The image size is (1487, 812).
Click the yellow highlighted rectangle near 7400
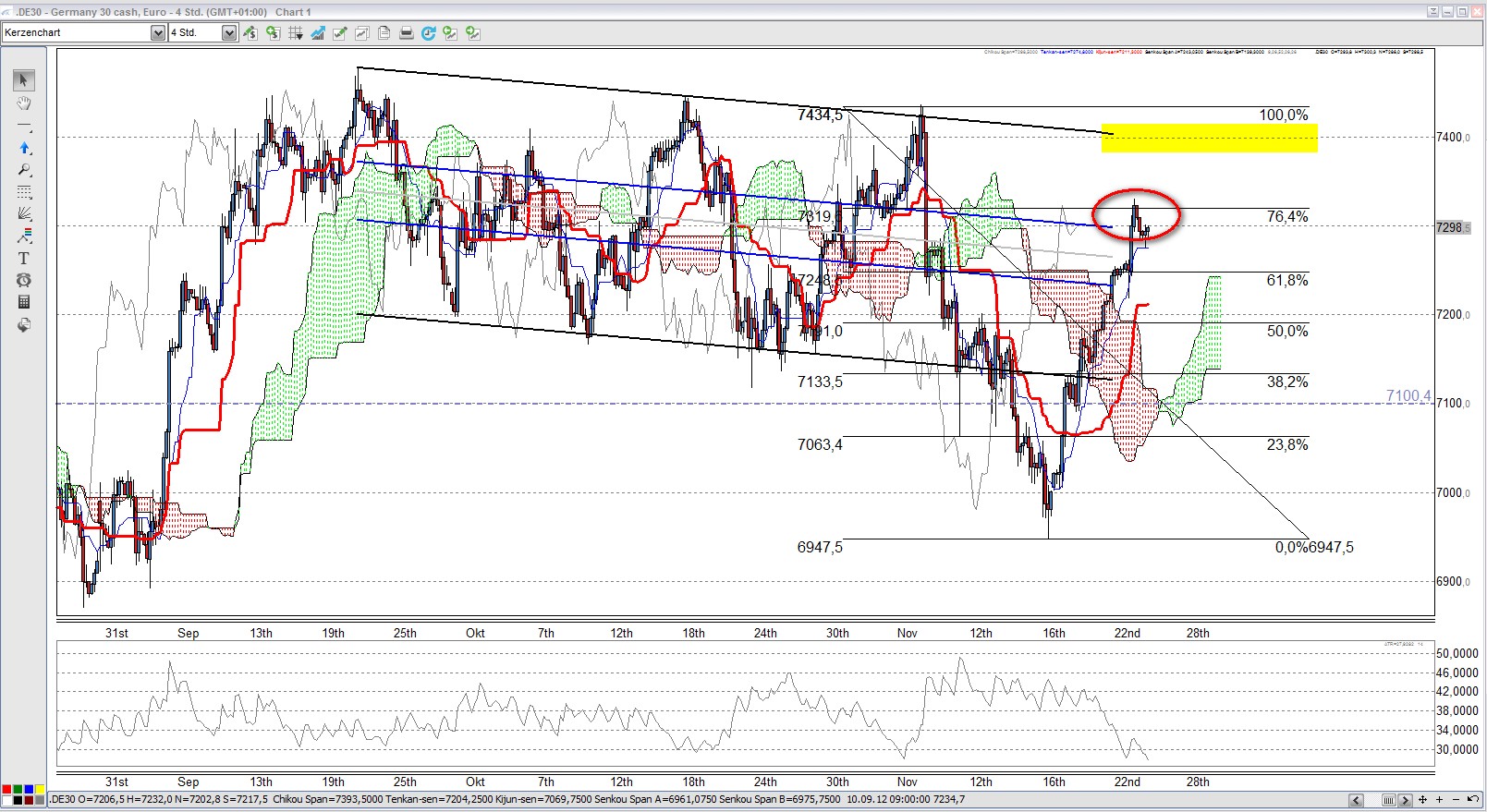pos(1209,138)
